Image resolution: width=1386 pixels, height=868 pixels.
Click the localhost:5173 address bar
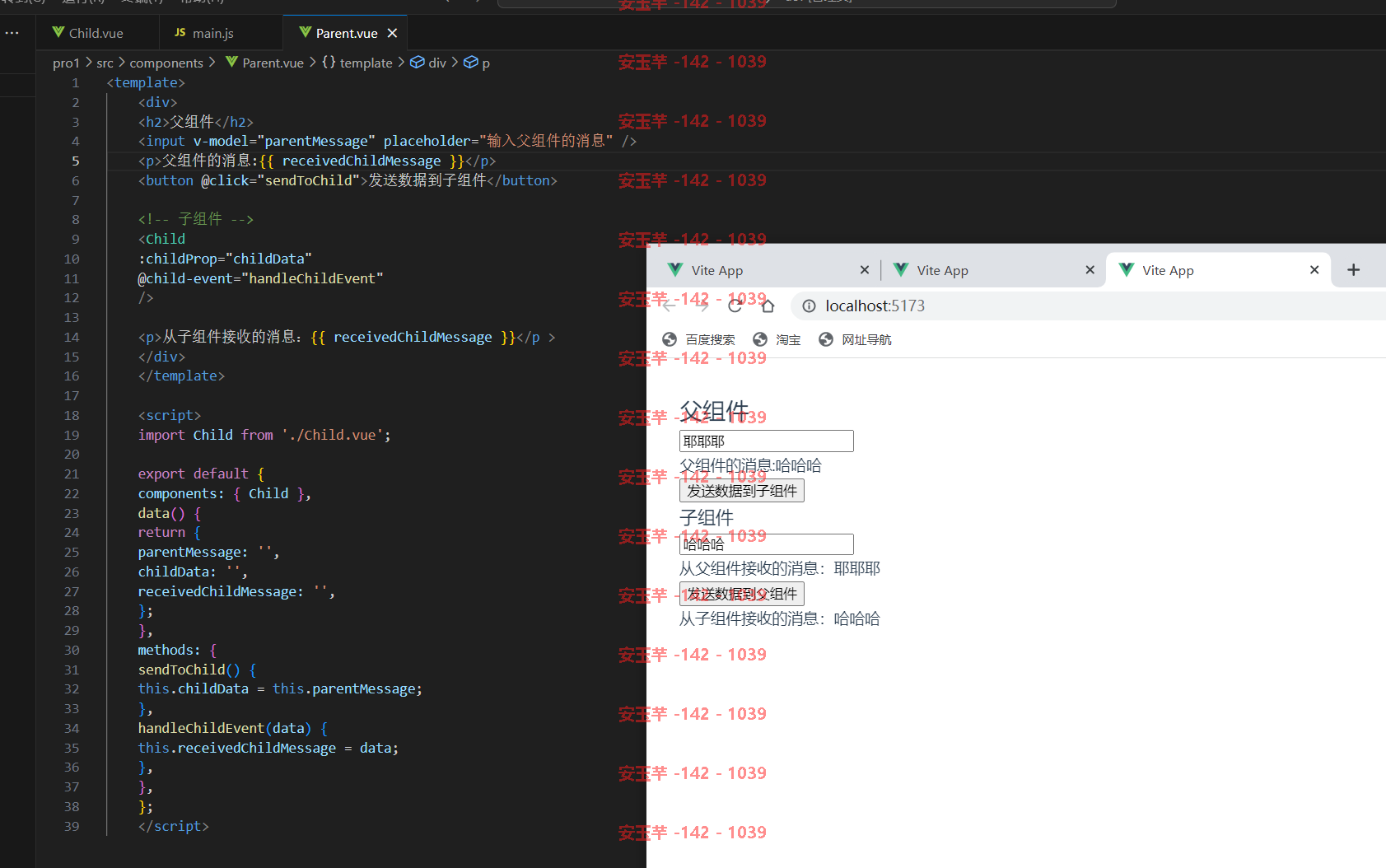coord(1089,306)
